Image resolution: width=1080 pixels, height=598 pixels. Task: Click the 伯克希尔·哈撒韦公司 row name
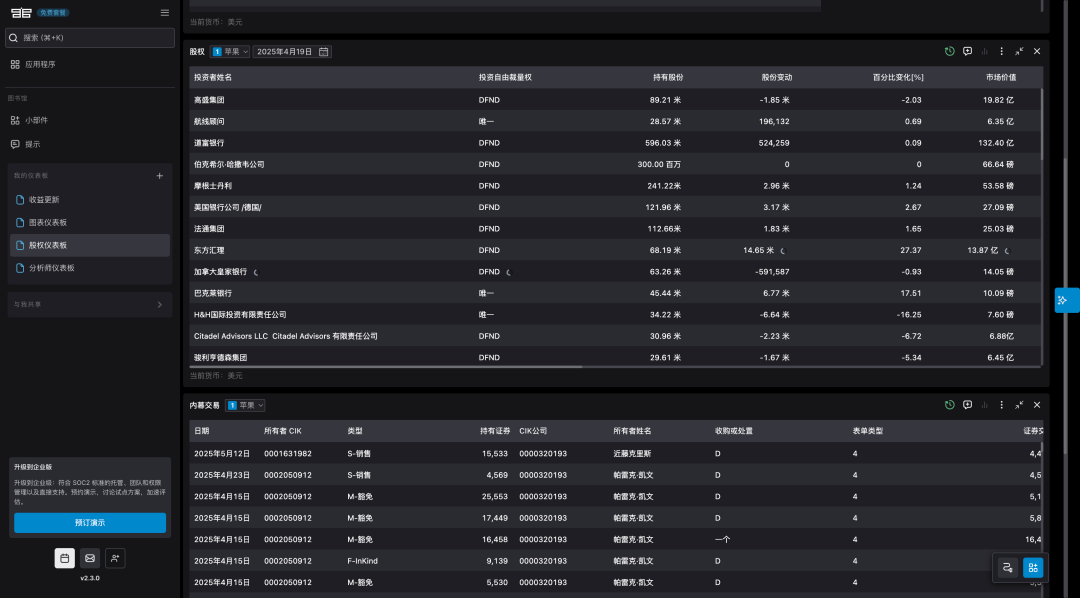[x=229, y=165]
